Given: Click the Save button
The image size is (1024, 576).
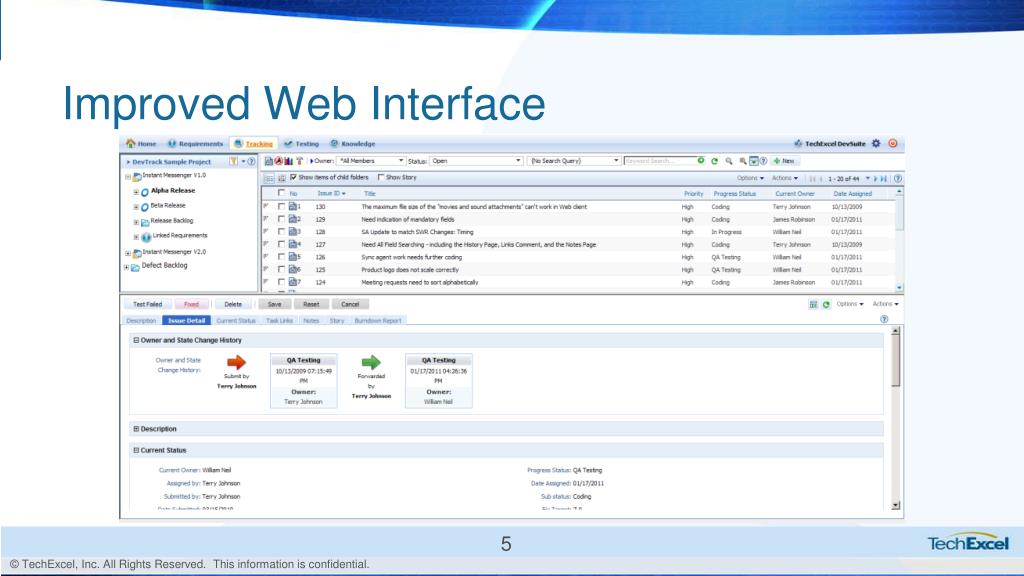Looking at the screenshot, I should [275, 304].
